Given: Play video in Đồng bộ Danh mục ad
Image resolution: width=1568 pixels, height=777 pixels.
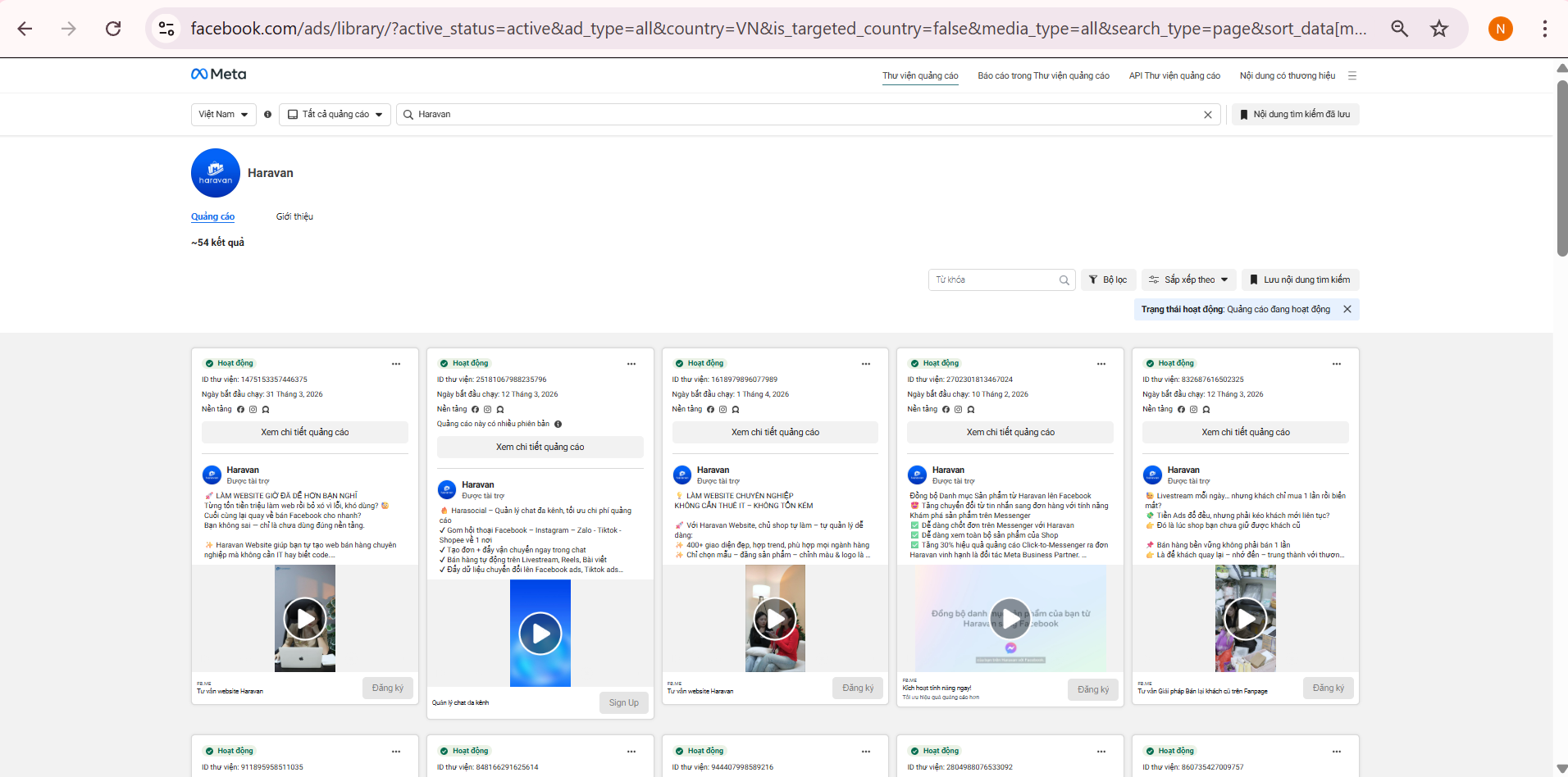Looking at the screenshot, I should point(1010,619).
